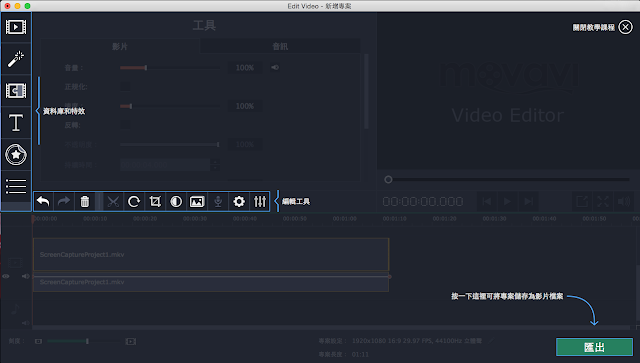Viewport: 640px width, 363px height.
Task: Enter fullscreen preview mode
Action: [603, 201]
